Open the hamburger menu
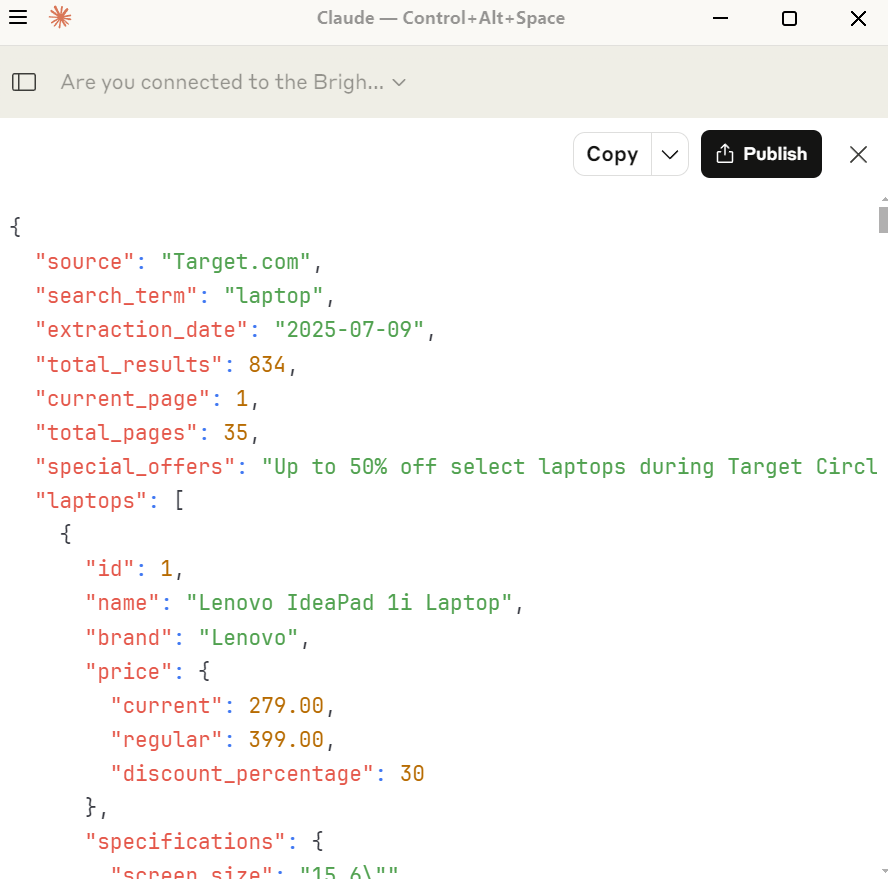The image size is (888, 879). [18, 18]
